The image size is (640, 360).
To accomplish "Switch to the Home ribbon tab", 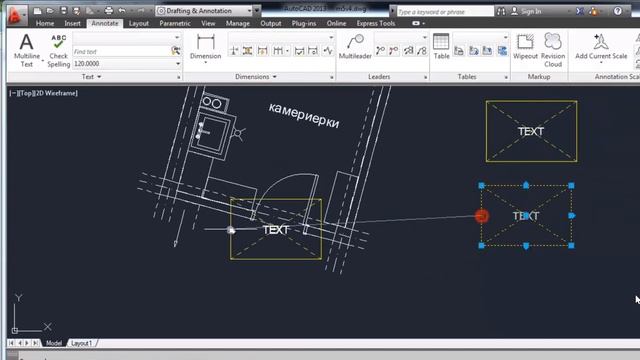I will point(45,24).
